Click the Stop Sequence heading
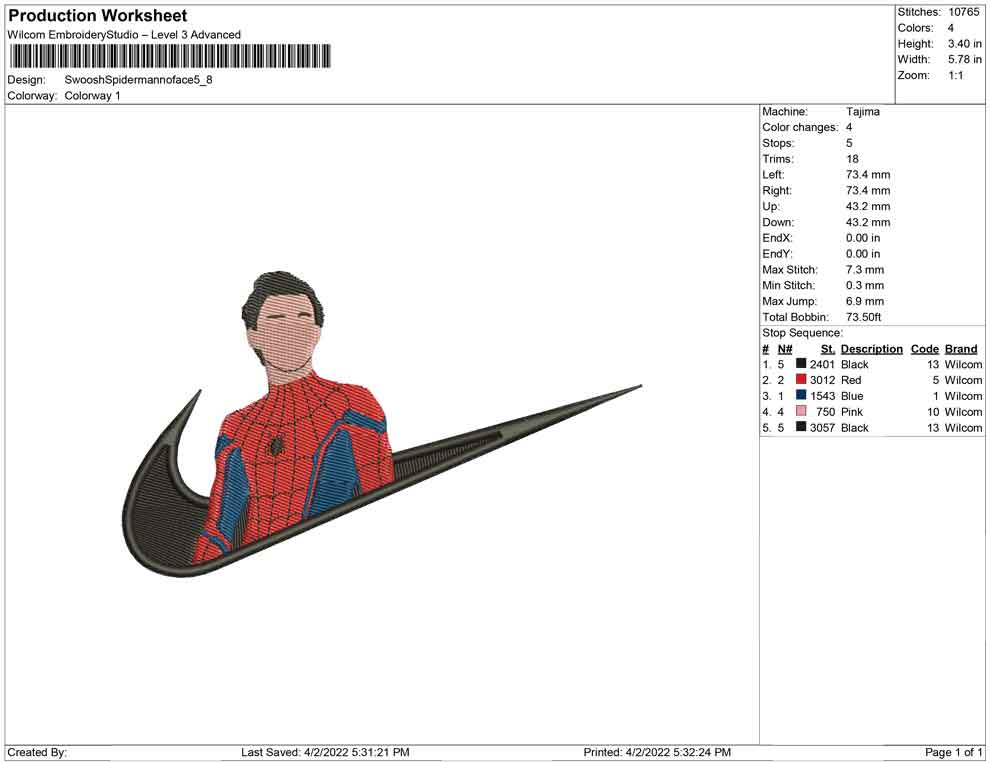Image resolution: width=990 pixels, height=762 pixels. click(802, 333)
